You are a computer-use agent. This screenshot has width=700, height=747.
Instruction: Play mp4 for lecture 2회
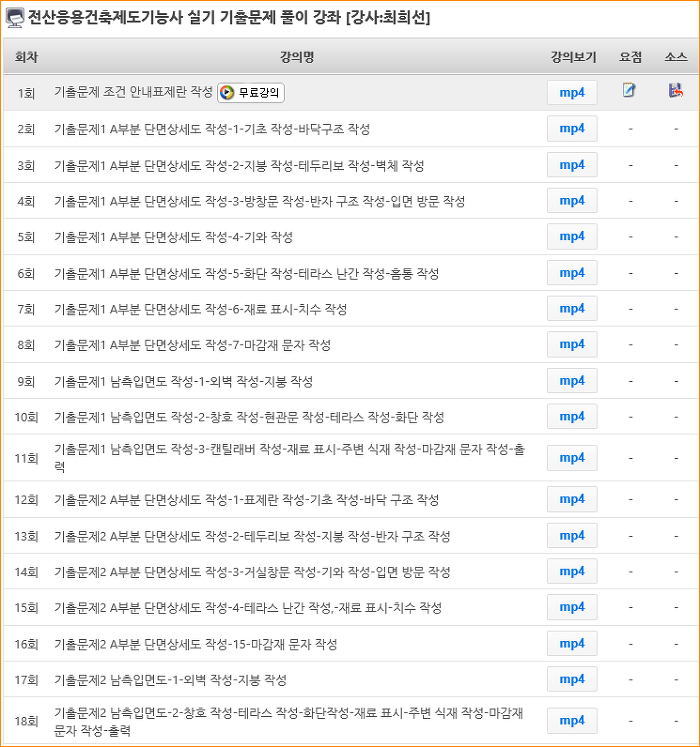click(x=572, y=129)
